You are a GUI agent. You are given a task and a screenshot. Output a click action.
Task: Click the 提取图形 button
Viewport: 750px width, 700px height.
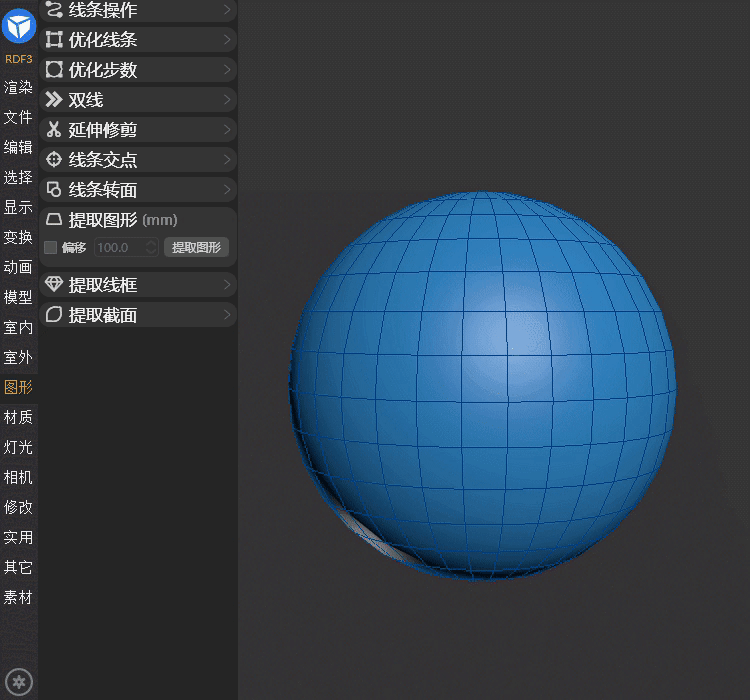click(x=197, y=247)
